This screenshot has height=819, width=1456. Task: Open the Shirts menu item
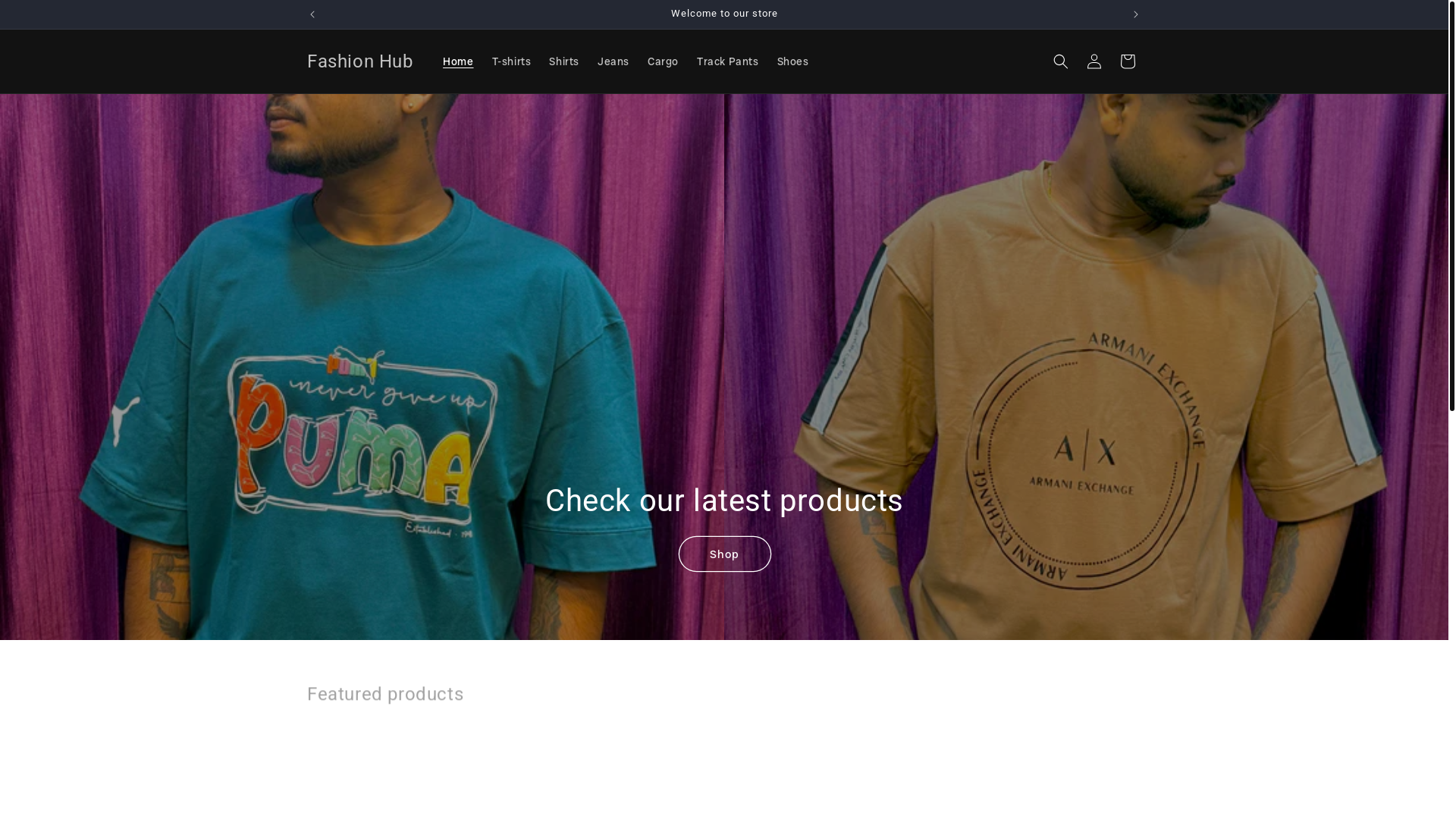(563, 61)
